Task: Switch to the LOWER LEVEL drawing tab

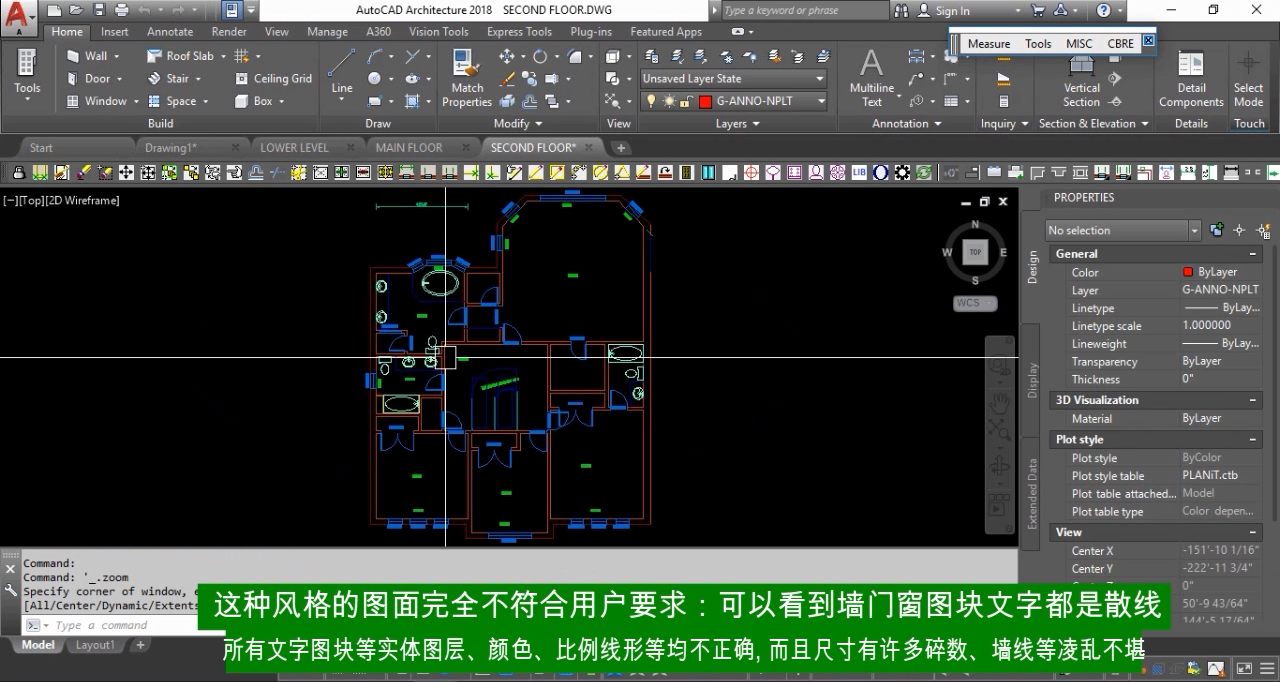Action: 294,148
